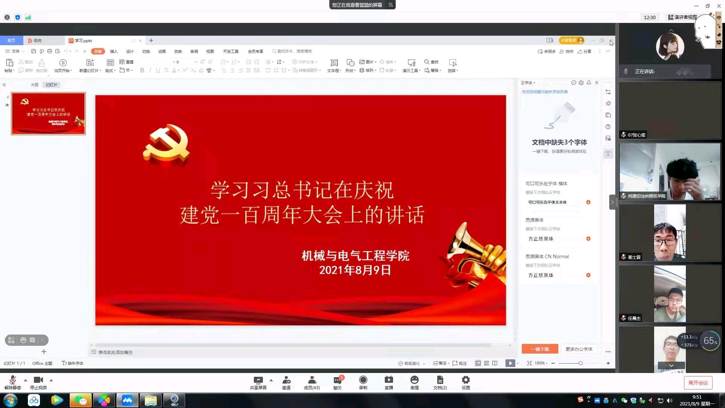This screenshot has height=408, width=725.
Task: Click Format Painter icon in ribbon
Action: pos(42,65)
